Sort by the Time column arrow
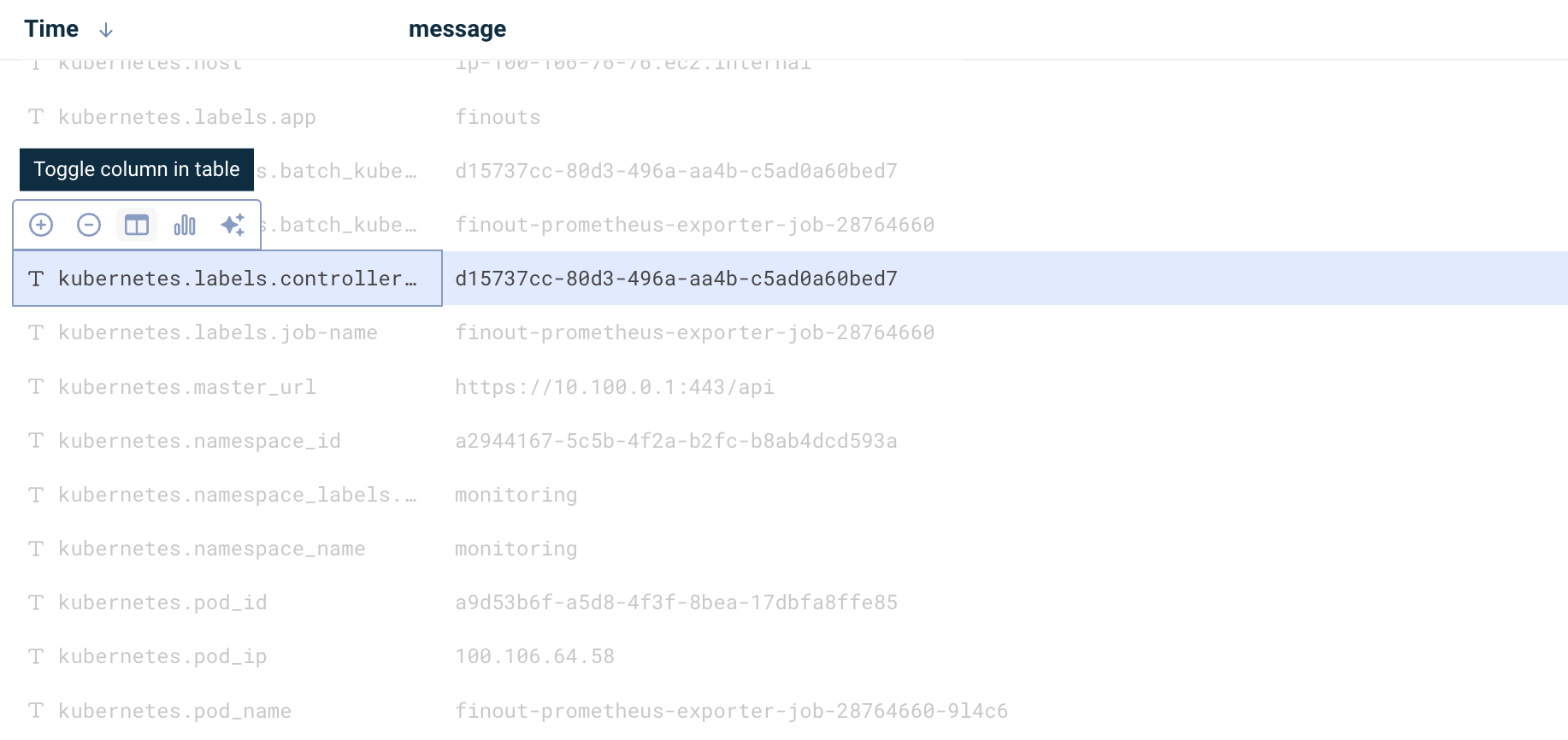 [106, 30]
